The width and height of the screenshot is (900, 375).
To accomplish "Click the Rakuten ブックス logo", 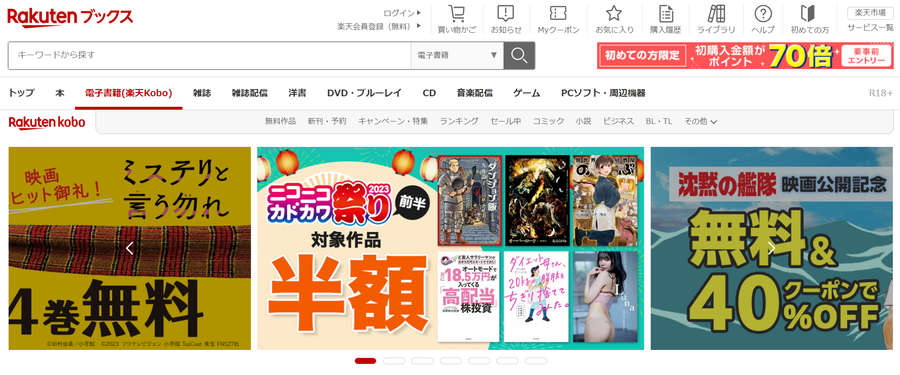I will [70, 17].
